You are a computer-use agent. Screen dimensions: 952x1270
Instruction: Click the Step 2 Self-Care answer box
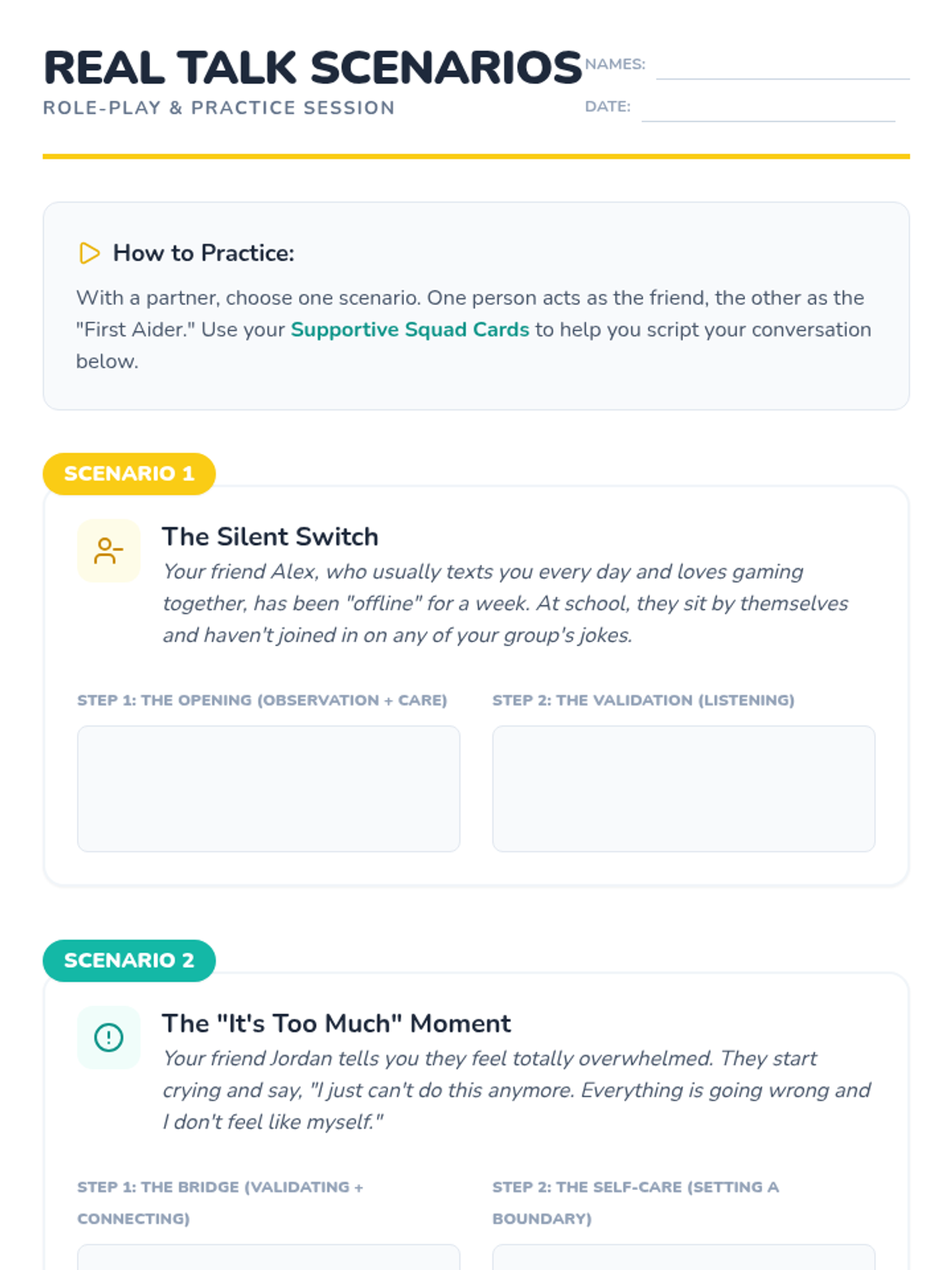[x=684, y=1257]
